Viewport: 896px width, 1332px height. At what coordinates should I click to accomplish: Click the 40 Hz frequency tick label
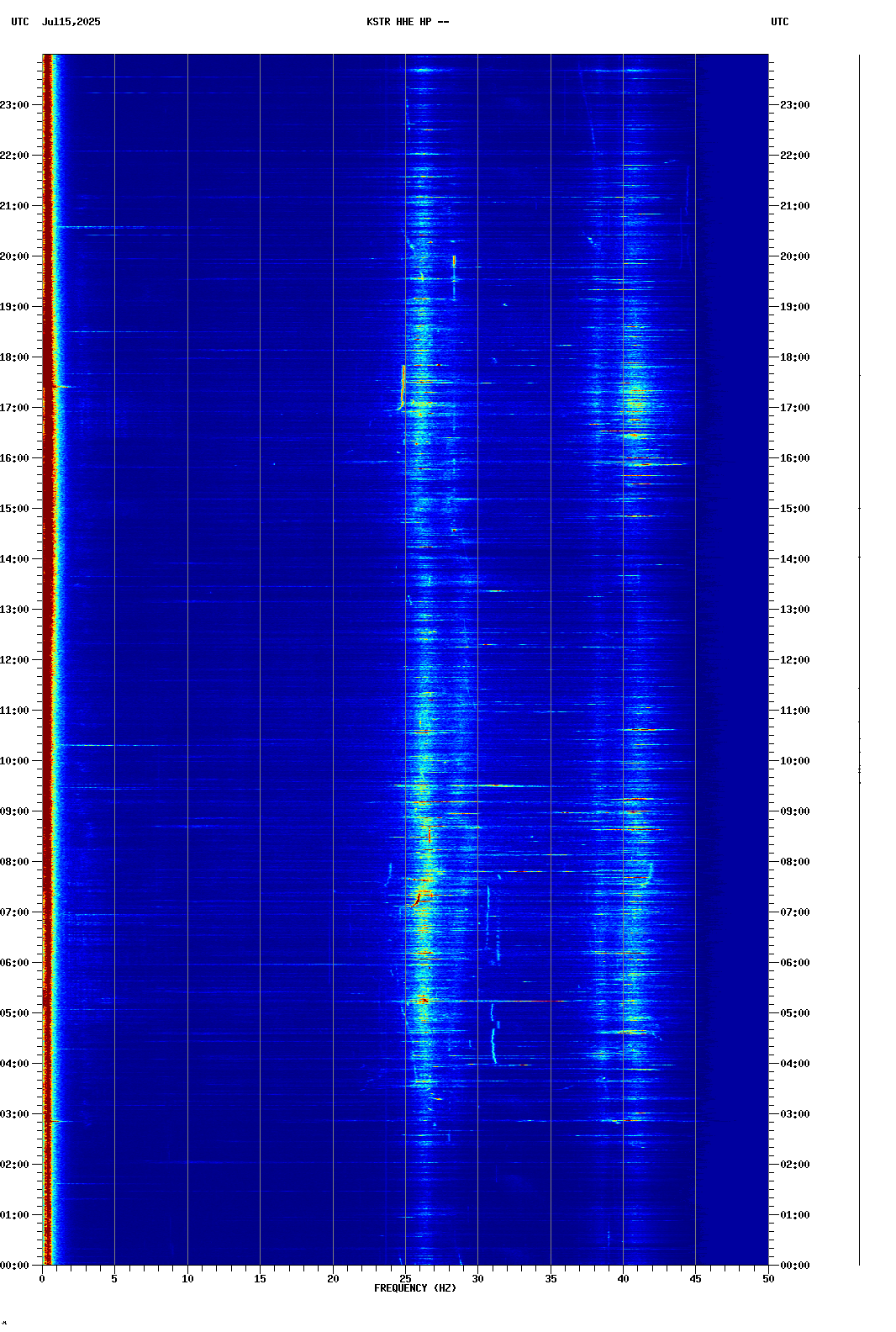(x=623, y=1279)
